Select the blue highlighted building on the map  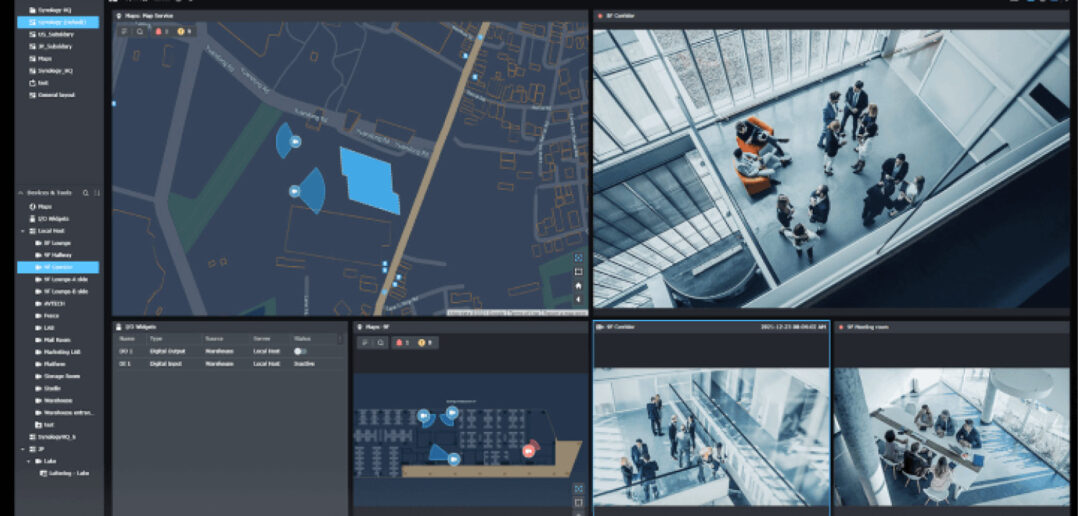[369, 180]
